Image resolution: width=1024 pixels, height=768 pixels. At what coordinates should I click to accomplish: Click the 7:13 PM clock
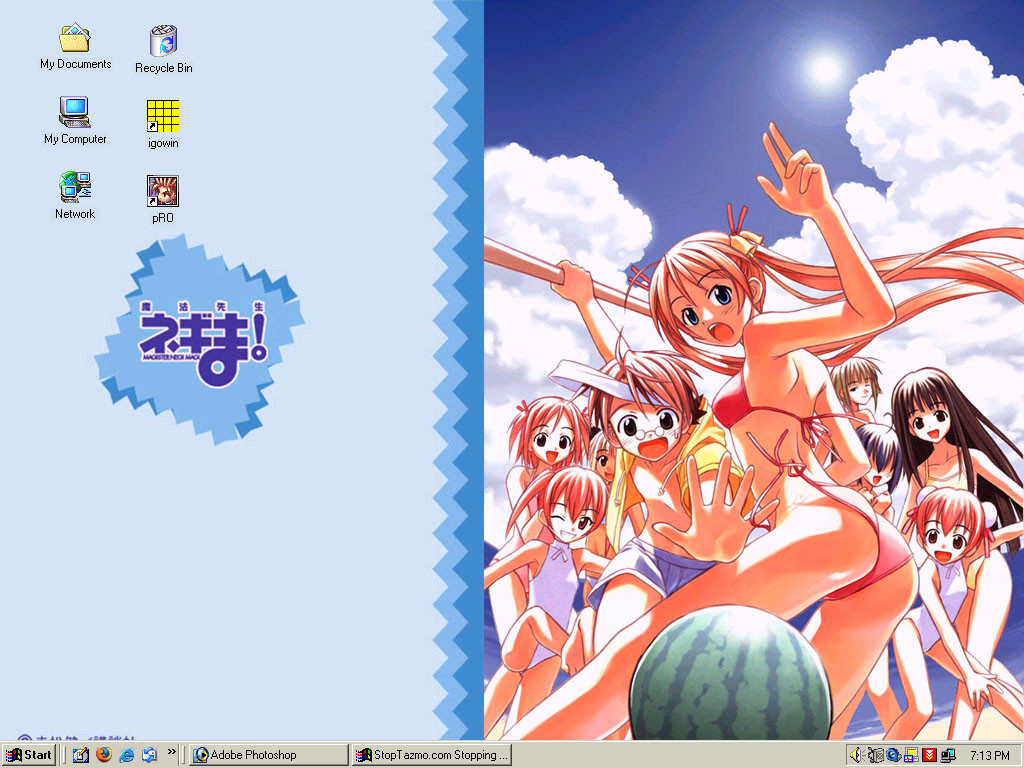tap(989, 756)
